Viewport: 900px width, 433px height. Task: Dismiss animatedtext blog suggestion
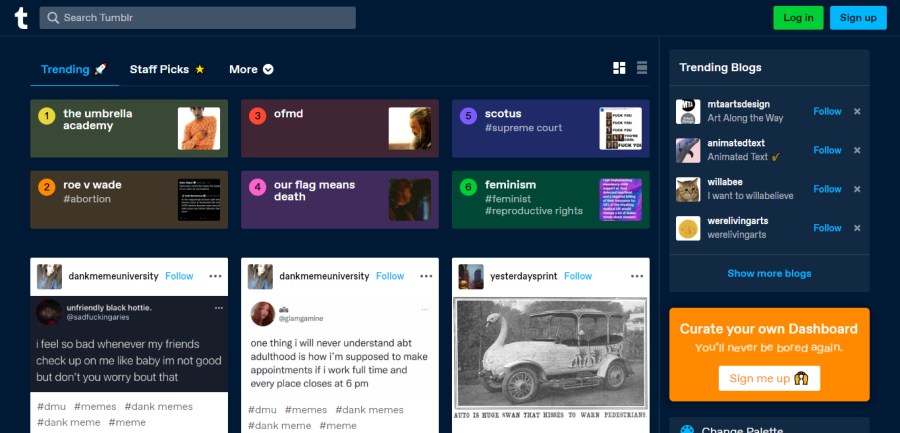pyautogui.click(x=857, y=150)
